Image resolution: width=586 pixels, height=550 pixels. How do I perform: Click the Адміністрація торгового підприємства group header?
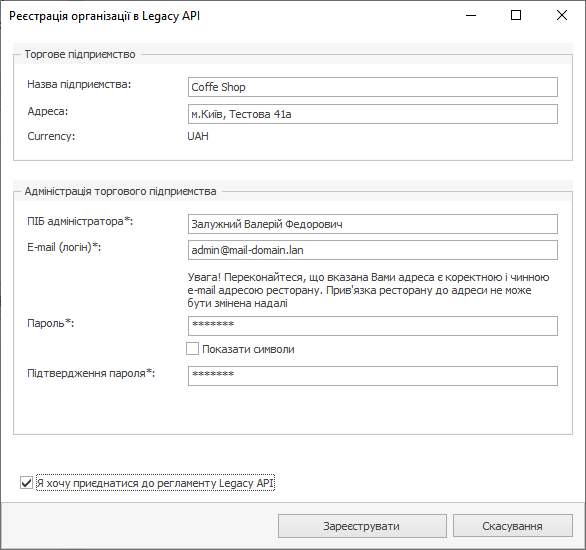coord(120,191)
